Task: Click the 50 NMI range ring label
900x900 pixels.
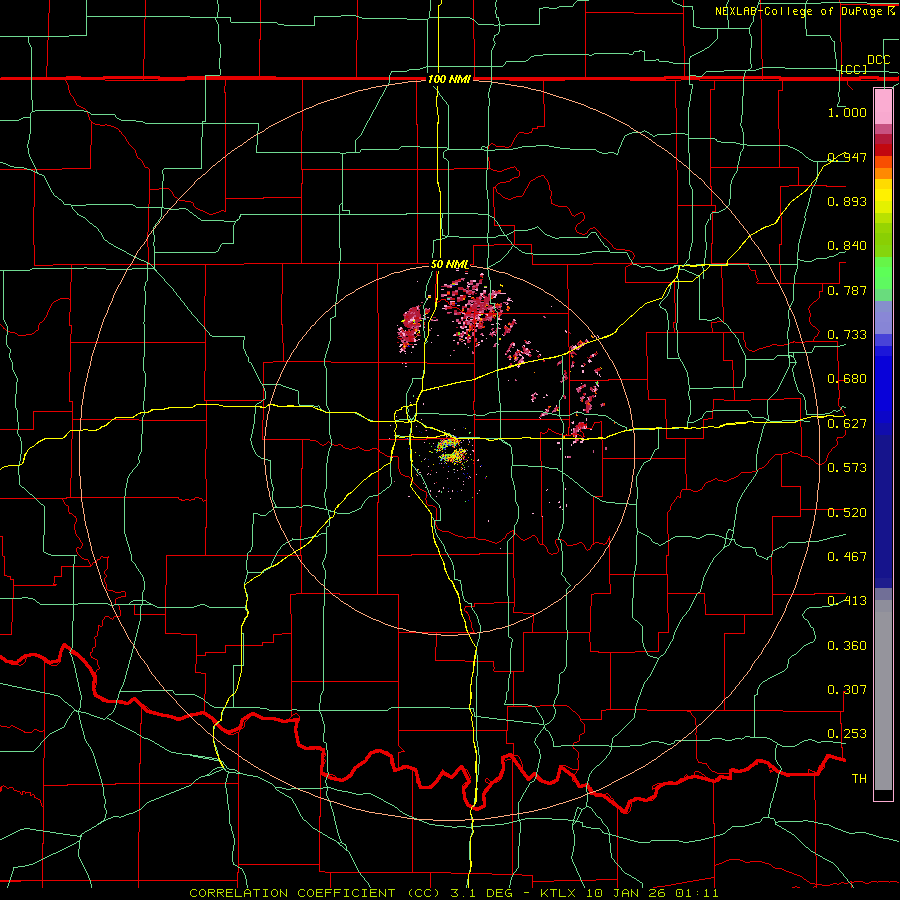Action: [449, 265]
